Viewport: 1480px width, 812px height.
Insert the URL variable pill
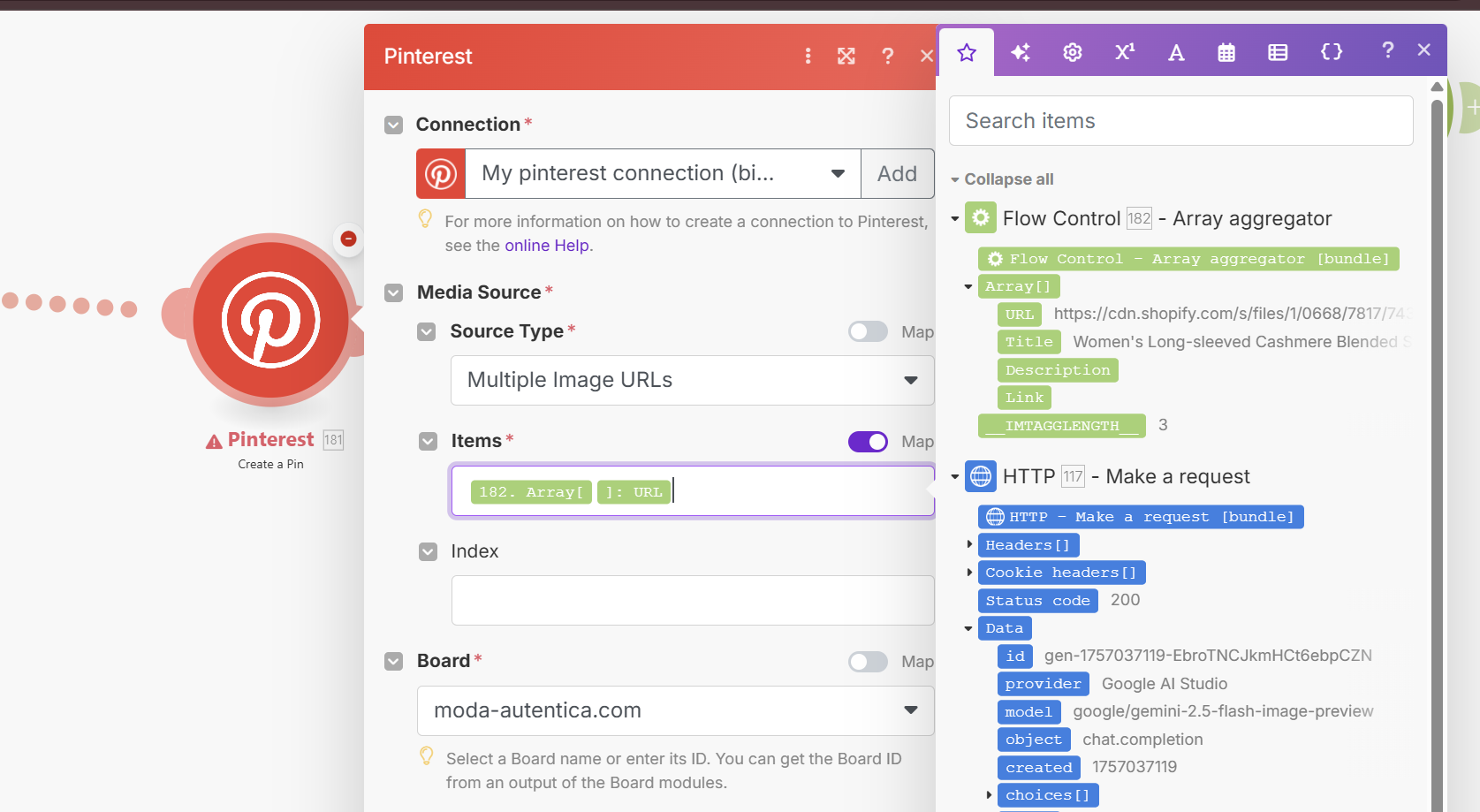(1020, 315)
